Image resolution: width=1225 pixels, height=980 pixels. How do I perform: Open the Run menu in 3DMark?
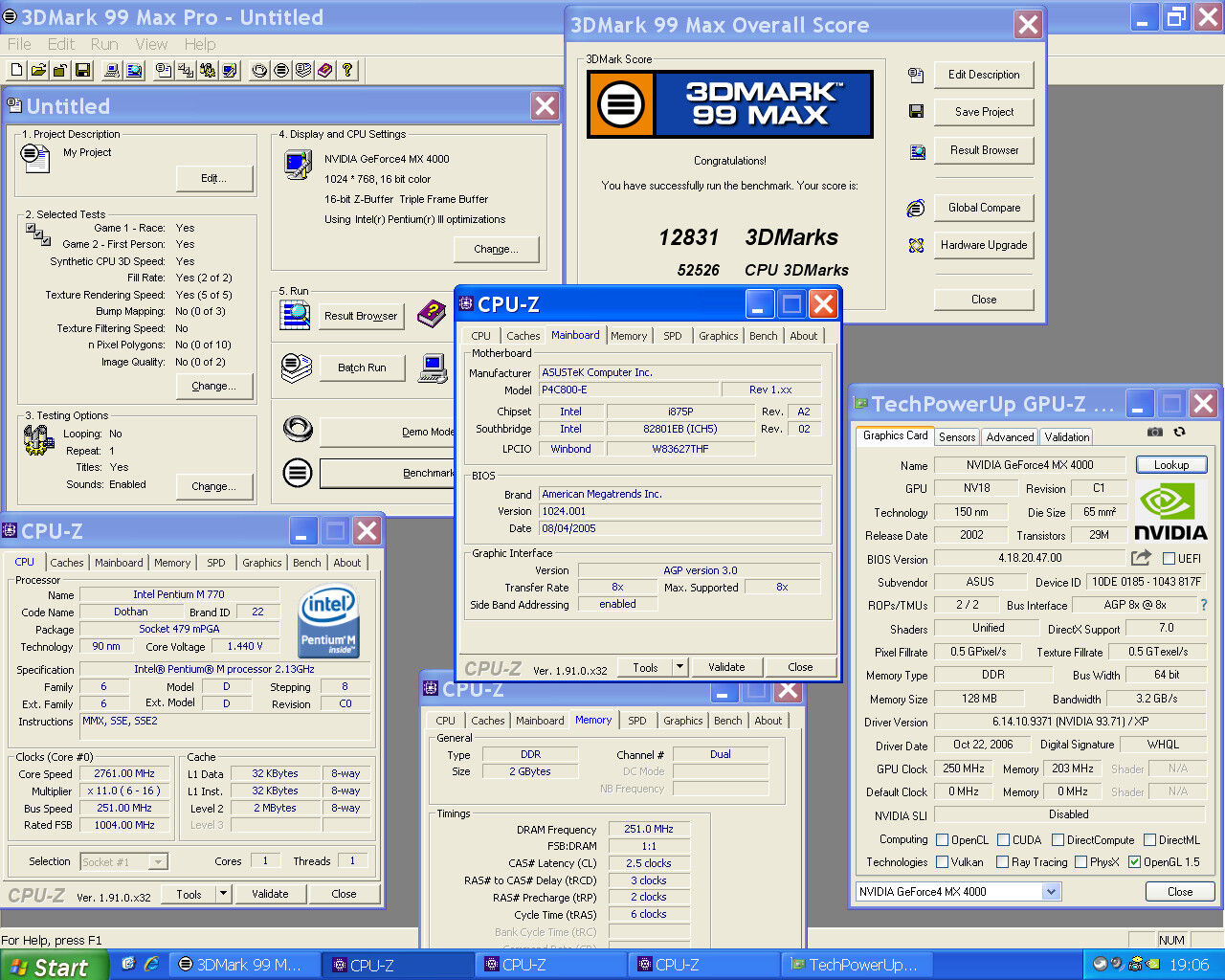point(104,44)
